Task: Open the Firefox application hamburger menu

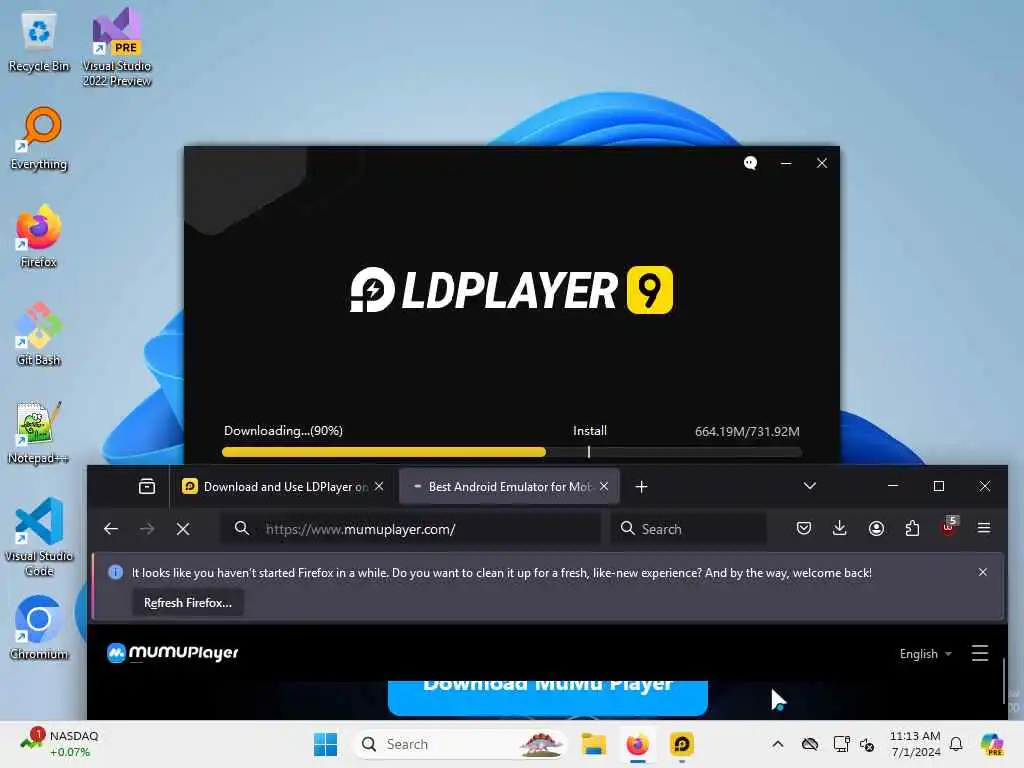Action: click(x=984, y=528)
